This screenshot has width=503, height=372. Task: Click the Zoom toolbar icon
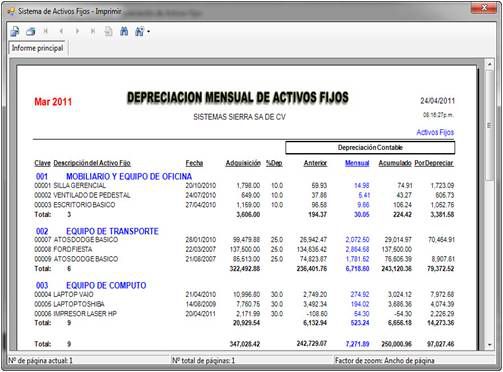(x=139, y=31)
